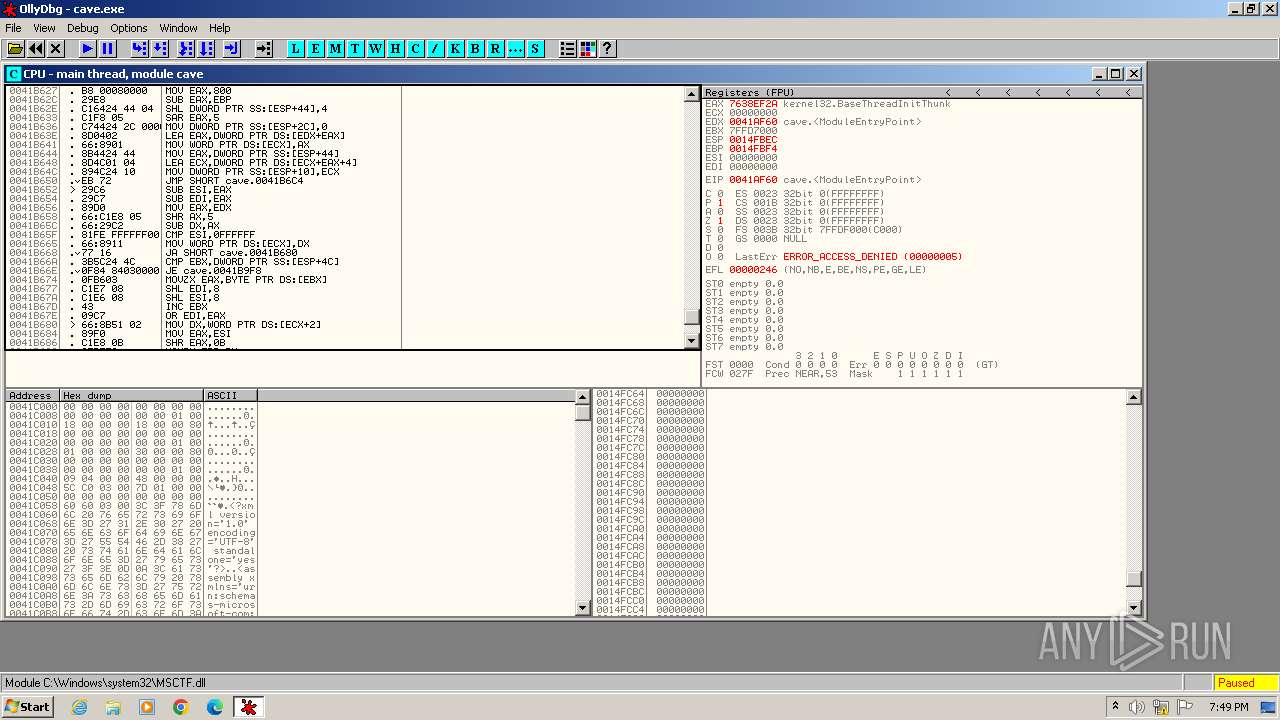Click the volume speaker tray icon
Screen dimensions: 1280x720
[1136, 707]
